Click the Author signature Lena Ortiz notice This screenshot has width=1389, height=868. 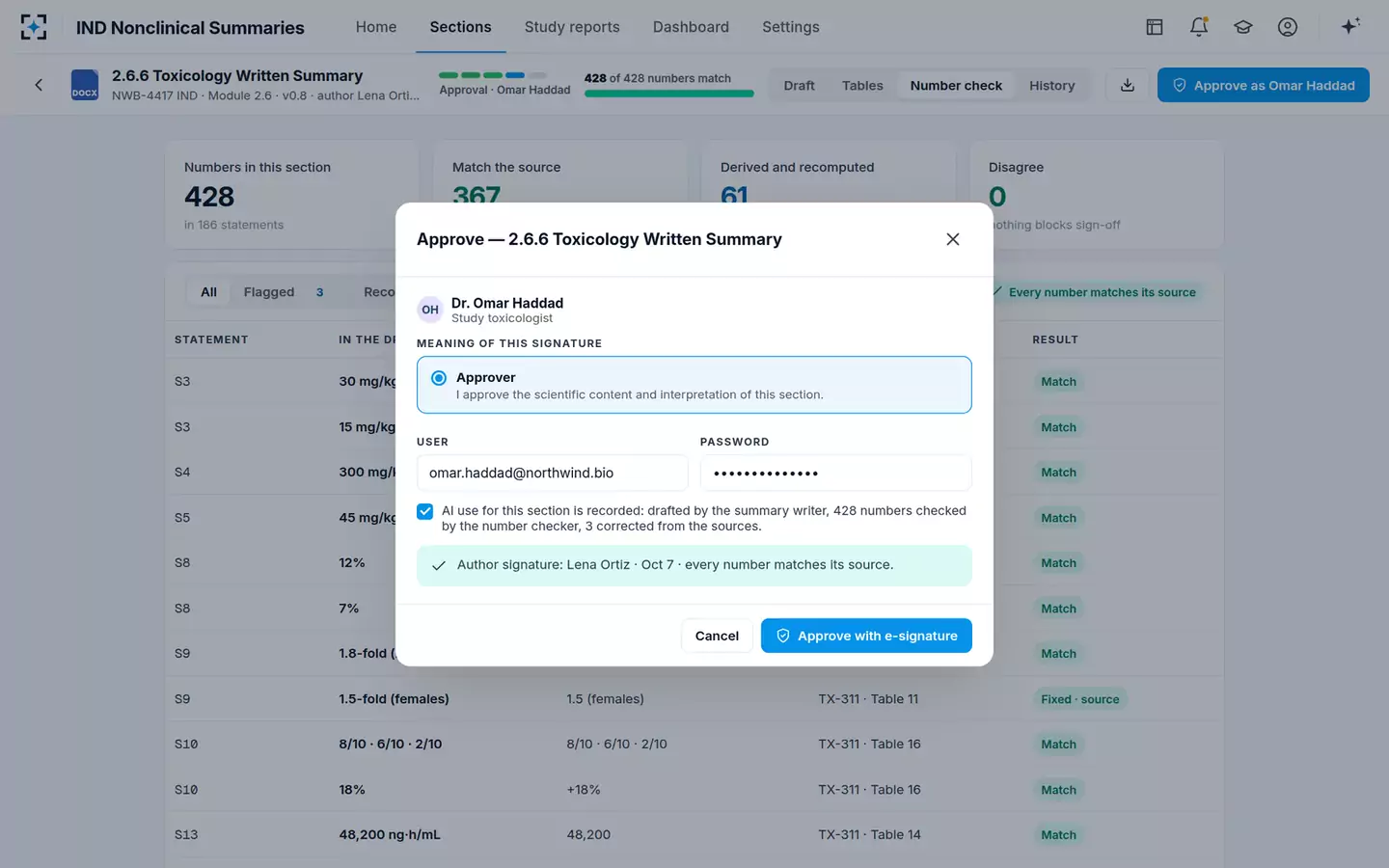click(694, 565)
